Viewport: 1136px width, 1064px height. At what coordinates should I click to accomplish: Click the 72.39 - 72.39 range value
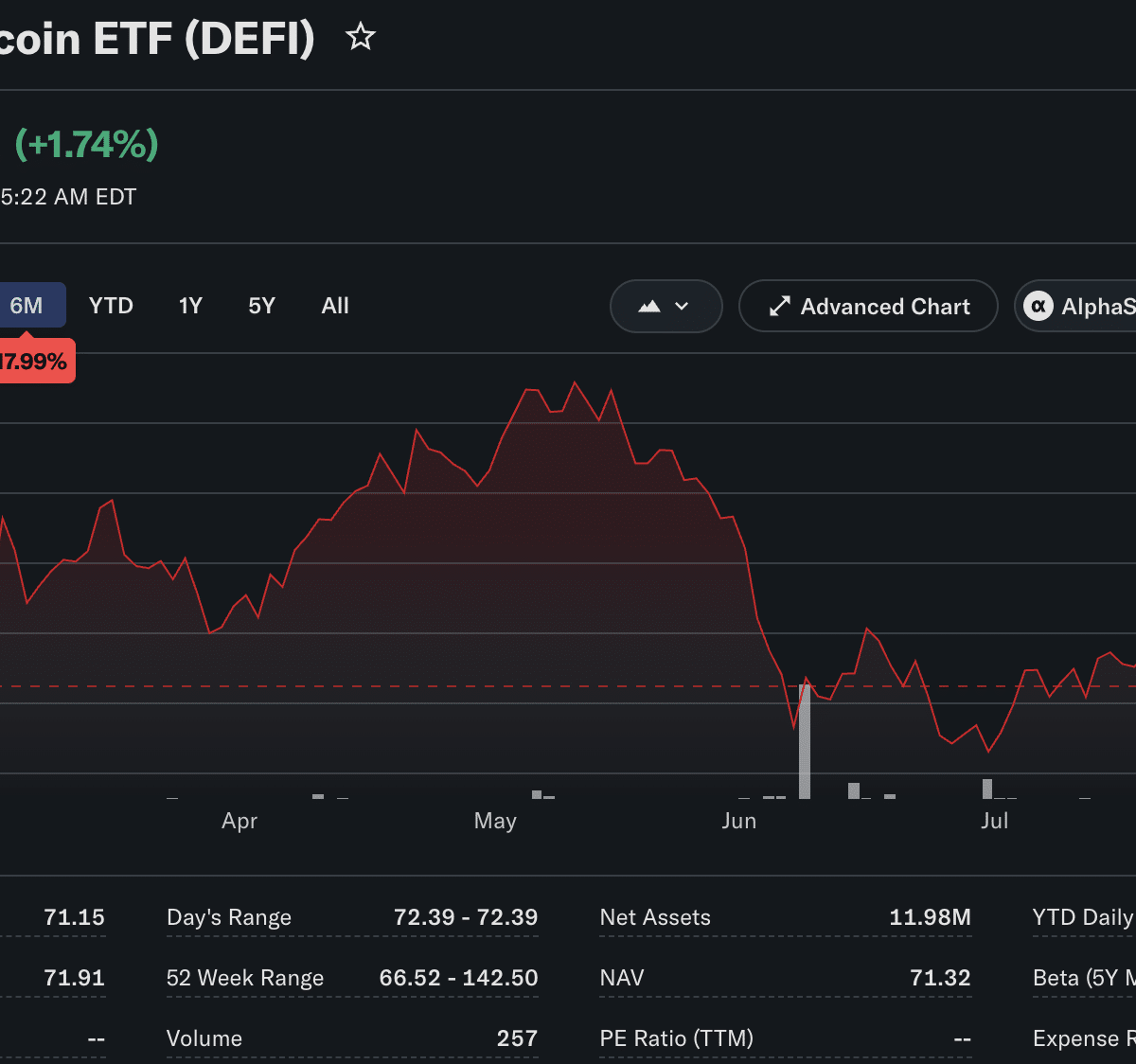click(466, 917)
